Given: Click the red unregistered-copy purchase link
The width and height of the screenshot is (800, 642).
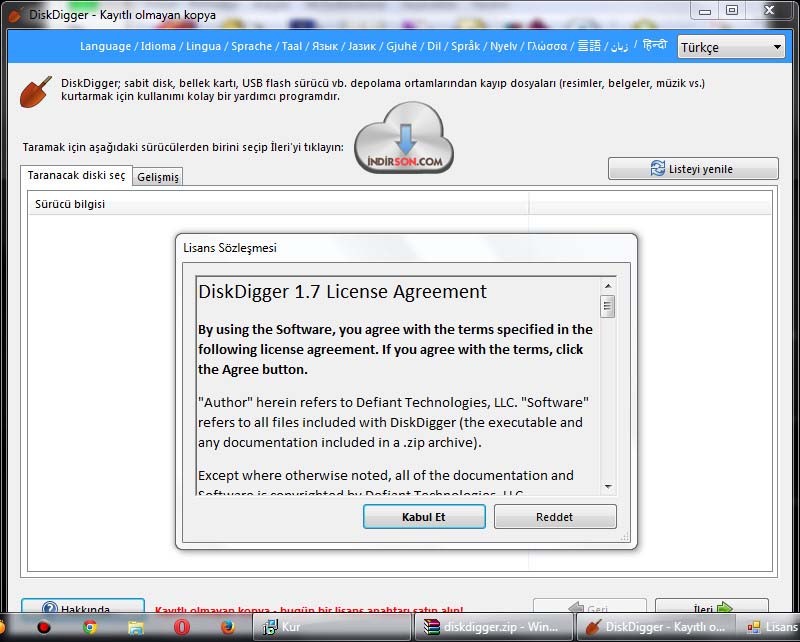Looking at the screenshot, I should coord(309,609).
